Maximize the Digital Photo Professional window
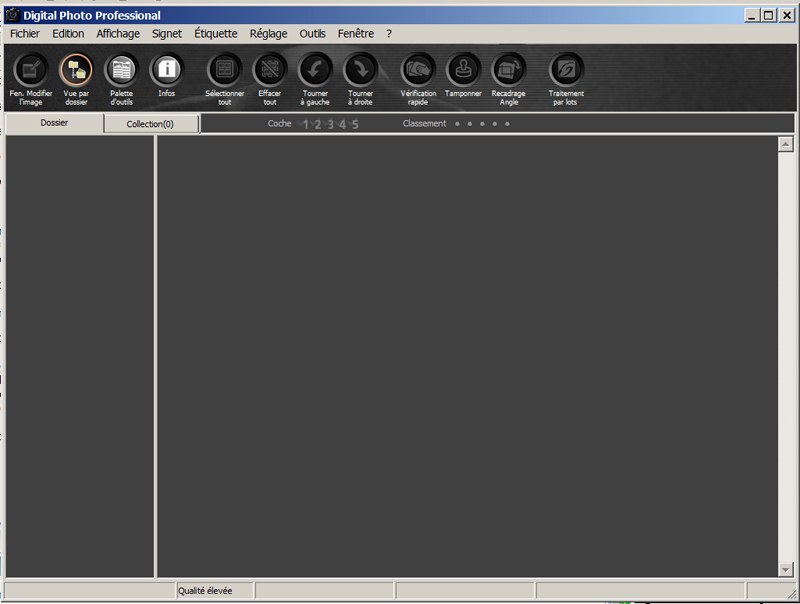Screen dimensions: 800x604 769,15
